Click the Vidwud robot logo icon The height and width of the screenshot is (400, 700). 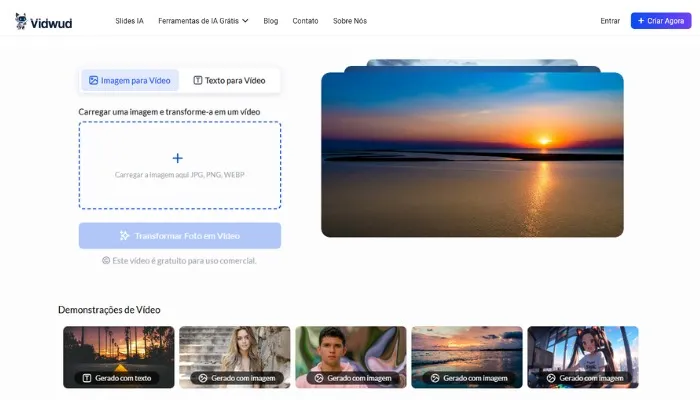coord(22,20)
